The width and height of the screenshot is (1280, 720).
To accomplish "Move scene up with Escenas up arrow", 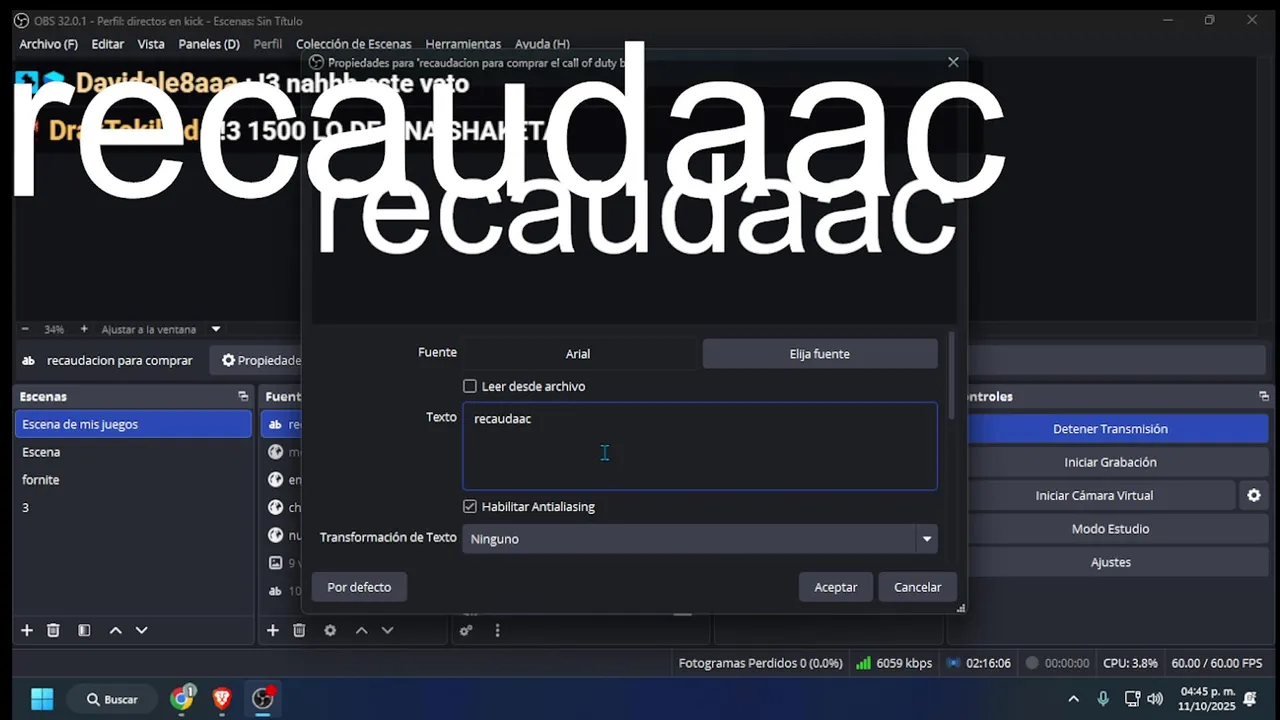I will pos(115,630).
